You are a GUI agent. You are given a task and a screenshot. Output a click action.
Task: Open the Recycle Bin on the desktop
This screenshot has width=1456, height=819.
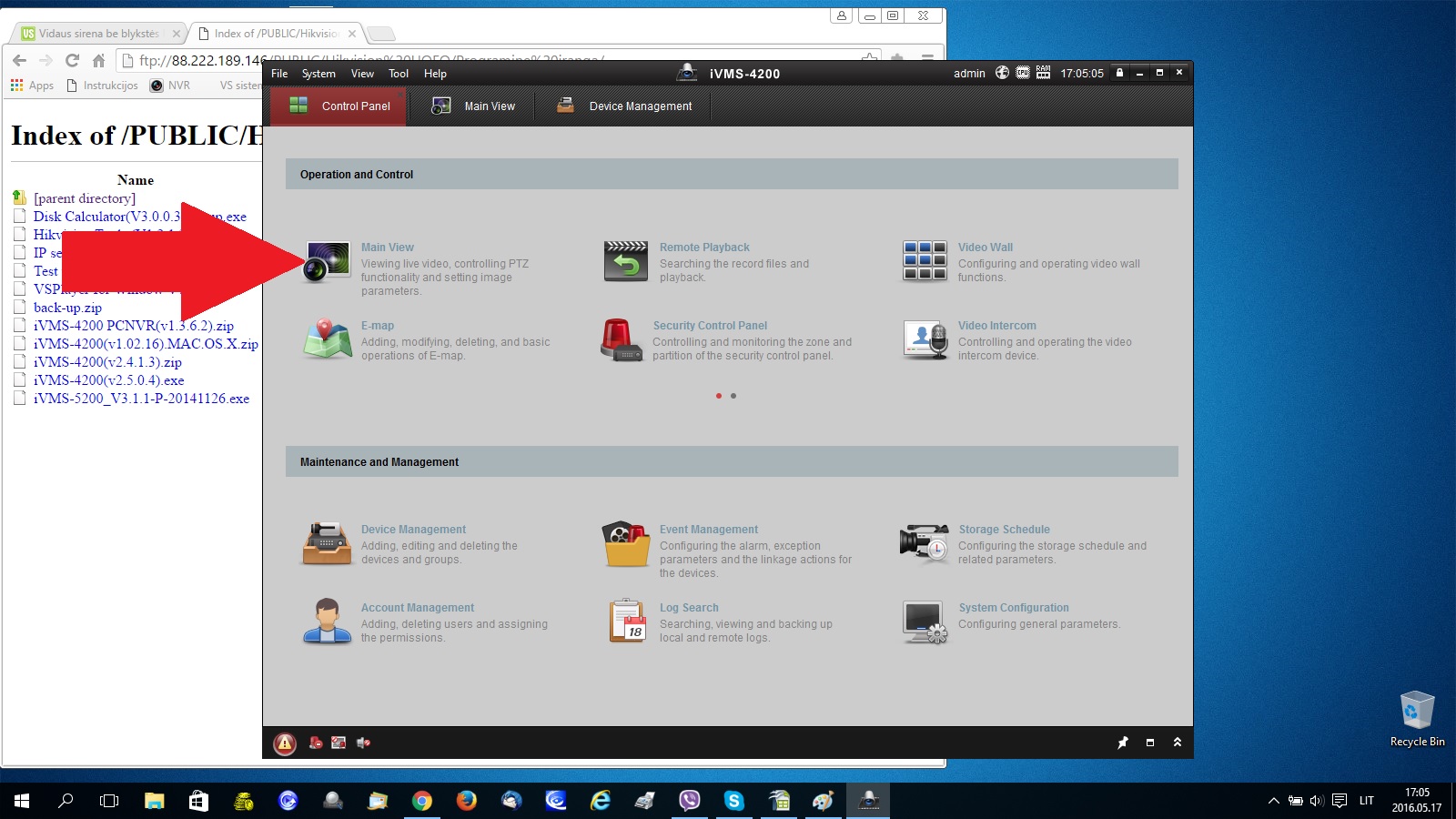[x=1417, y=718]
